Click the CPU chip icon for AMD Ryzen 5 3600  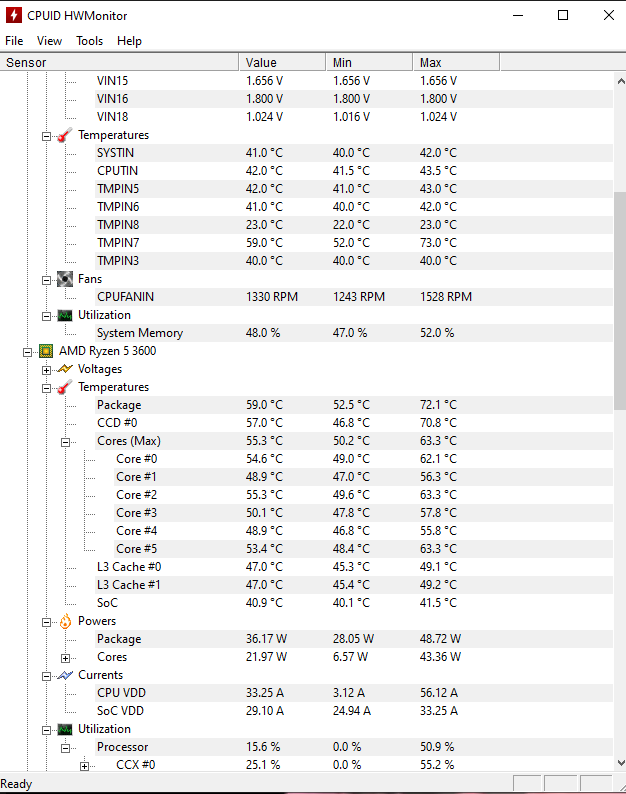[x=46, y=351]
